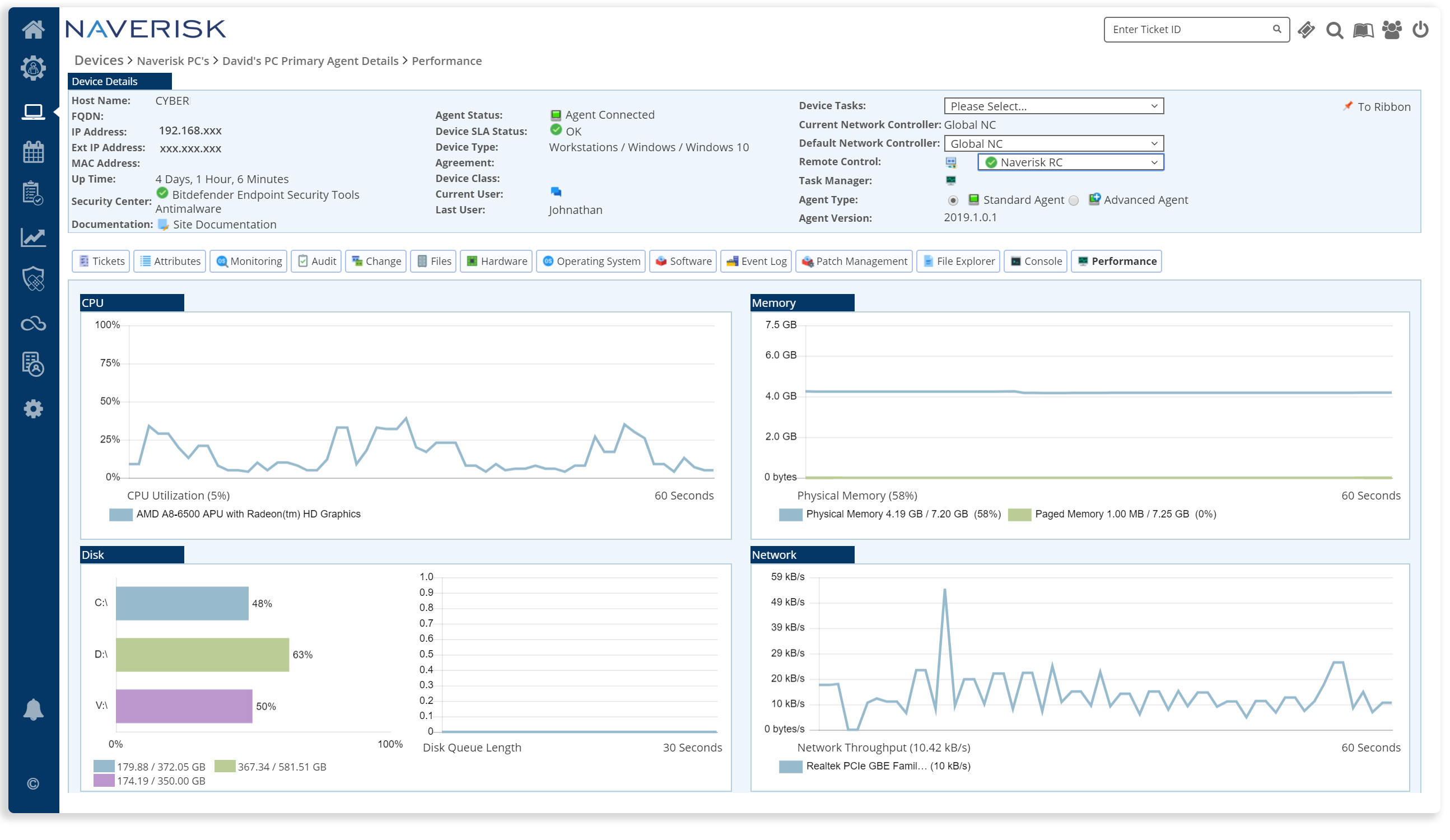Screen dimensions: 1450x840
Task: Click the To Ribbon pin icon
Action: [x=1348, y=106]
